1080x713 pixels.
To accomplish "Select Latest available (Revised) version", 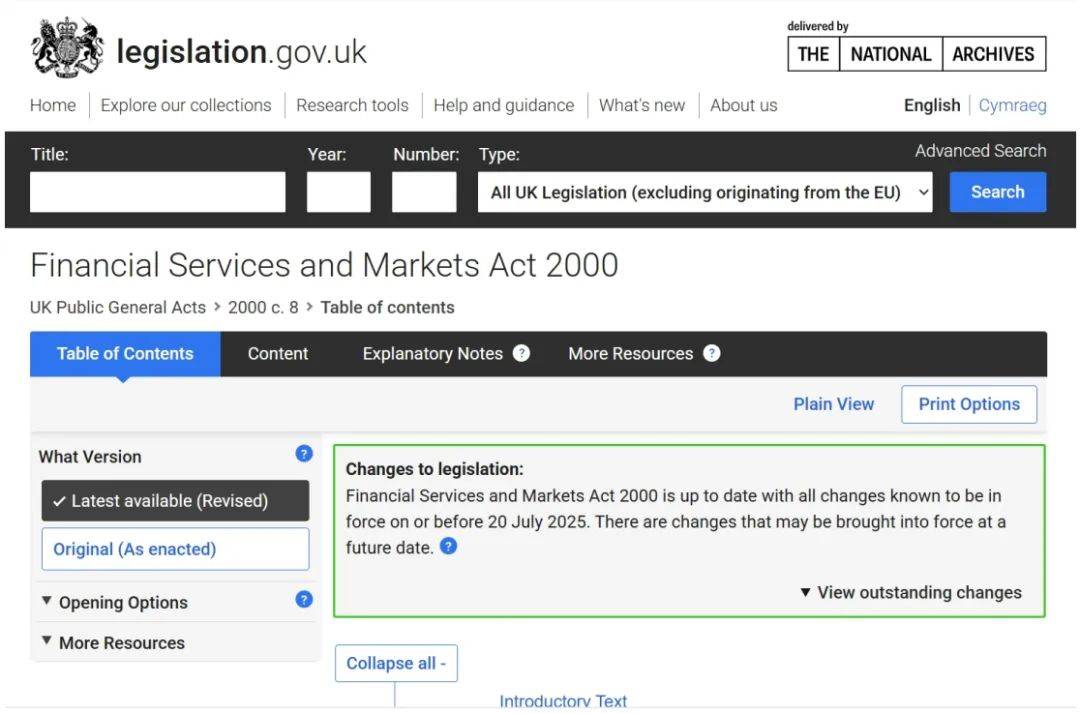I will pos(176,501).
